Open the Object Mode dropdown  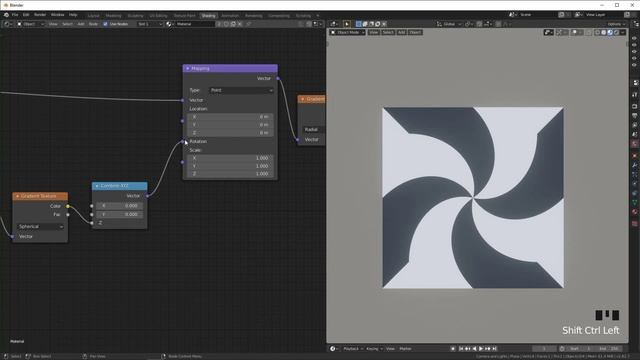(347, 32)
